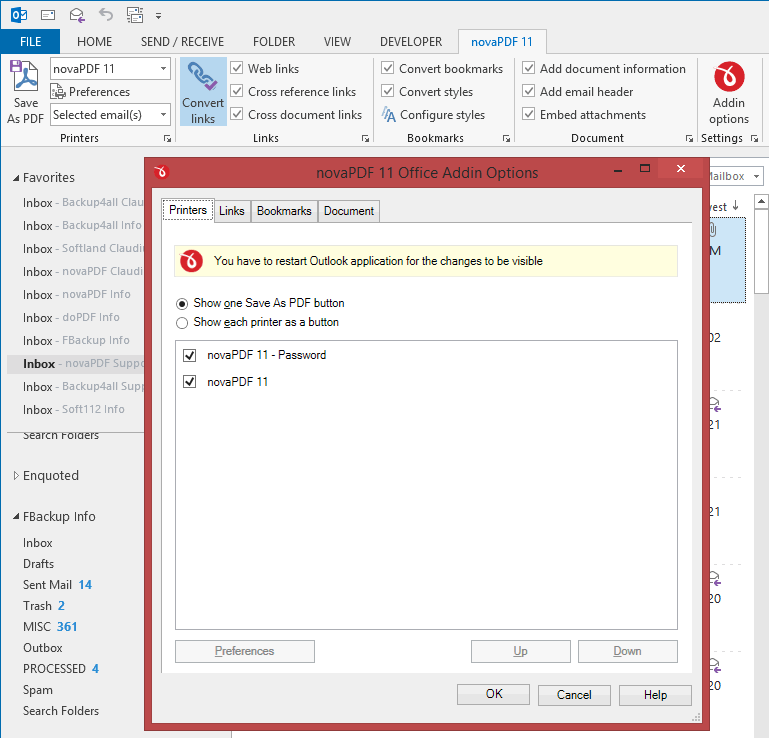Select the novaPDF 11 ribbon tab
Screen dimensions: 769x738
click(x=502, y=42)
